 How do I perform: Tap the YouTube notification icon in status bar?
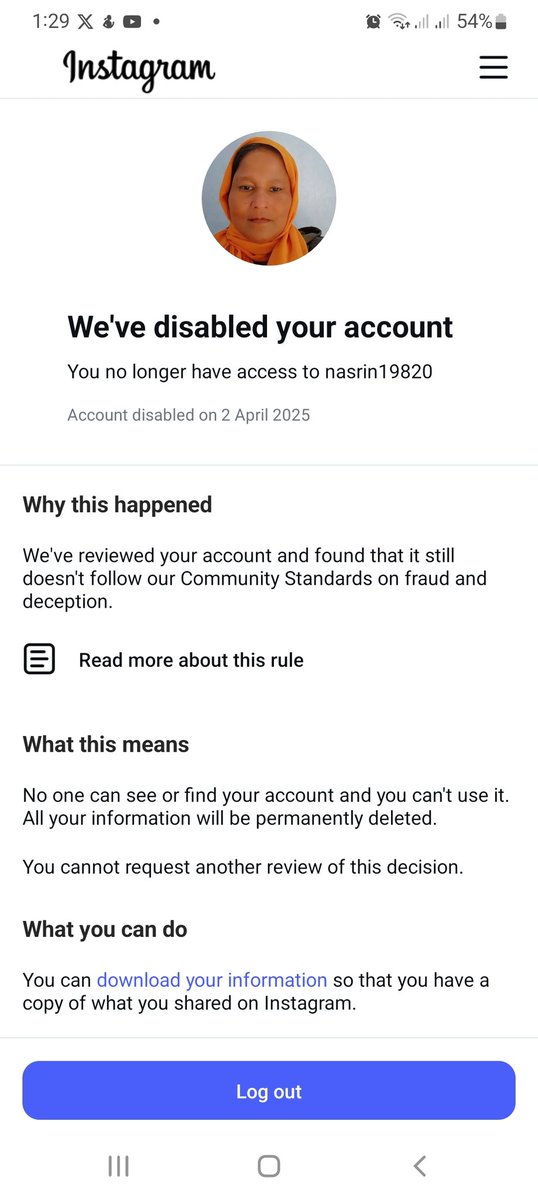coord(132,21)
